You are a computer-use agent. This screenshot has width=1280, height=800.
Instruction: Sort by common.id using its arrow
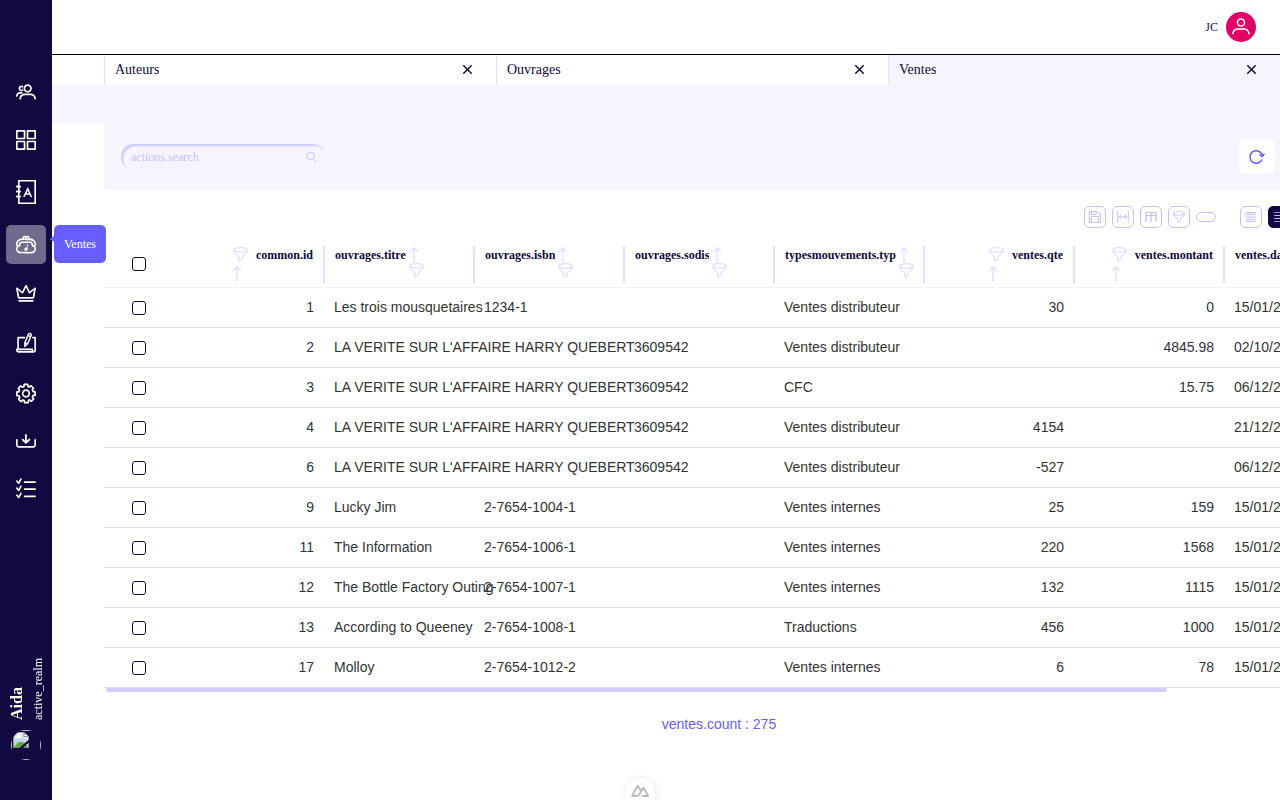coord(237,274)
